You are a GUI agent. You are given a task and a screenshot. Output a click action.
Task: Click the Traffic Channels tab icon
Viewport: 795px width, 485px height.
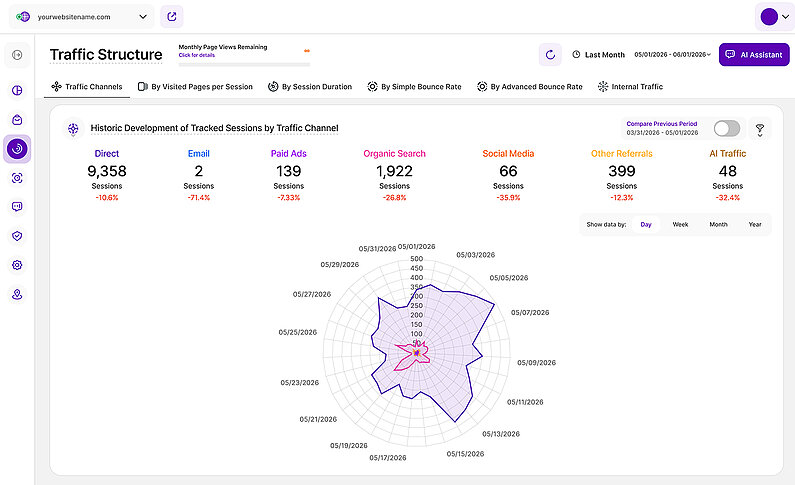tap(56, 87)
